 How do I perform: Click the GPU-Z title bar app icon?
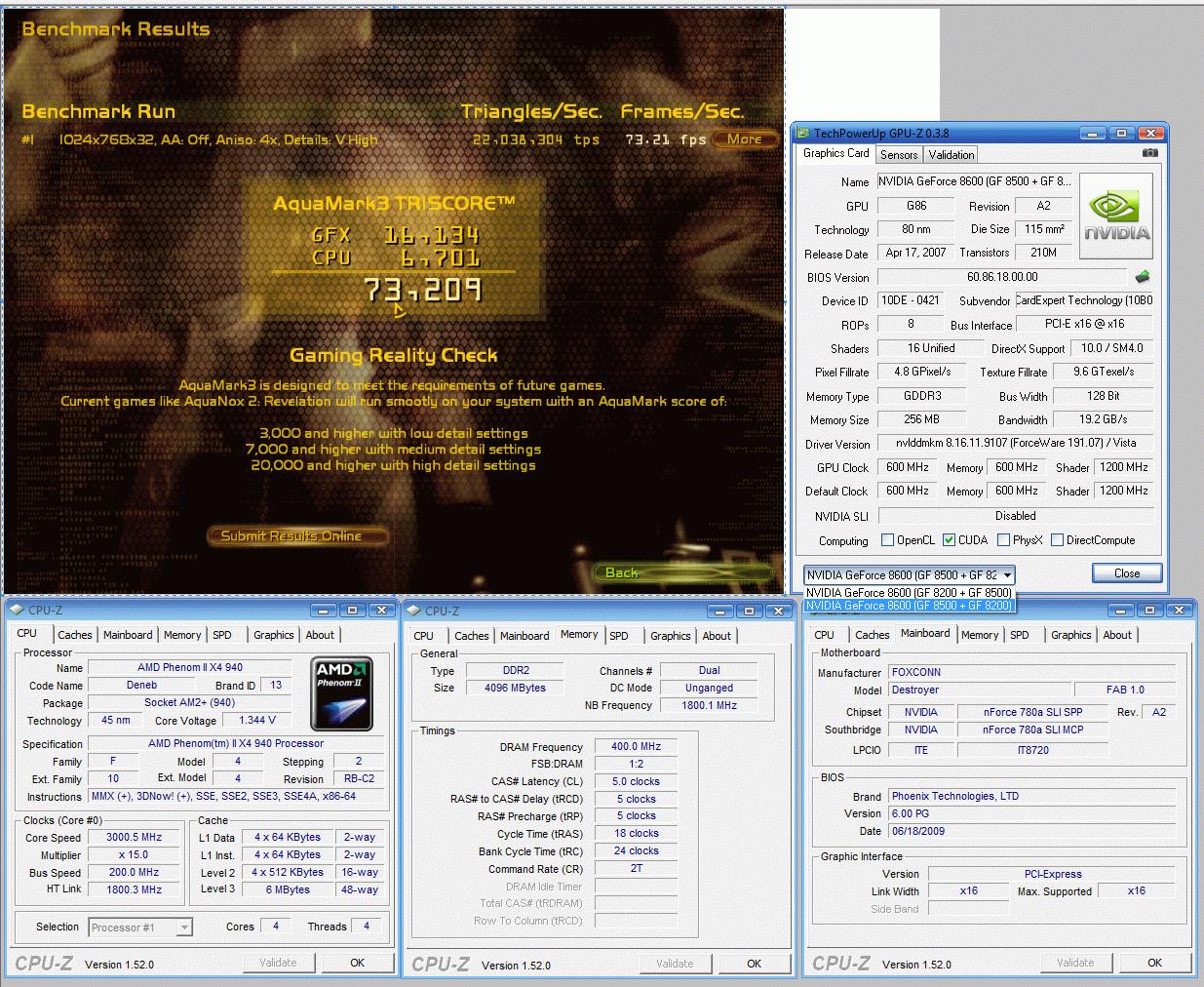pyautogui.click(x=804, y=134)
